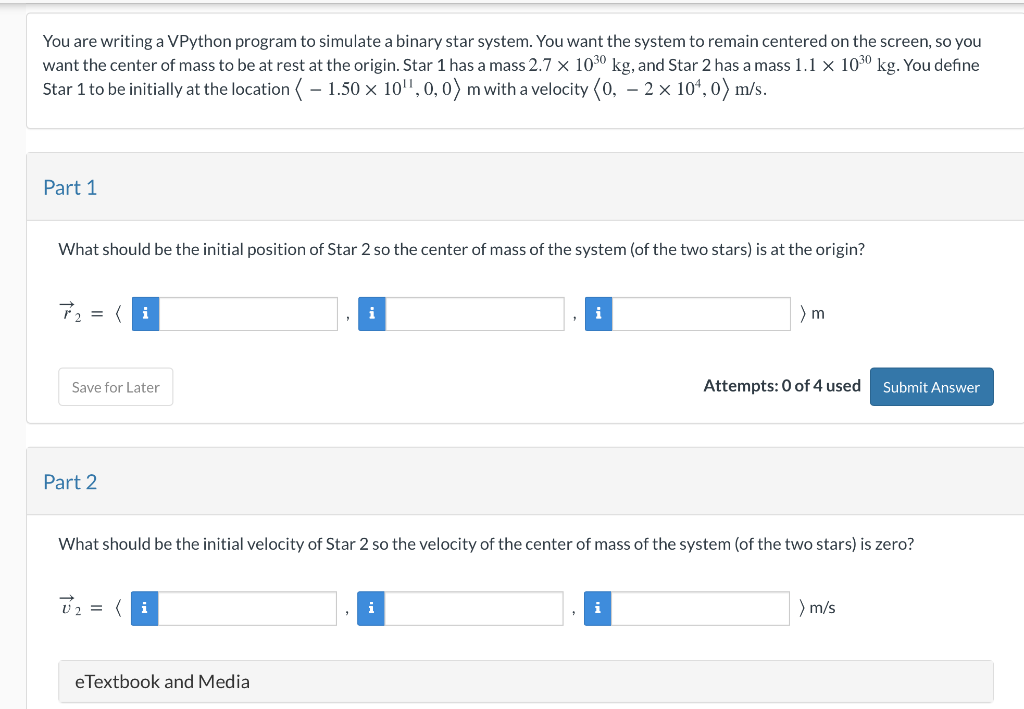The width and height of the screenshot is (1024, 709).
Task: Focus the r2 y-component input field
Action: point(475,314)
